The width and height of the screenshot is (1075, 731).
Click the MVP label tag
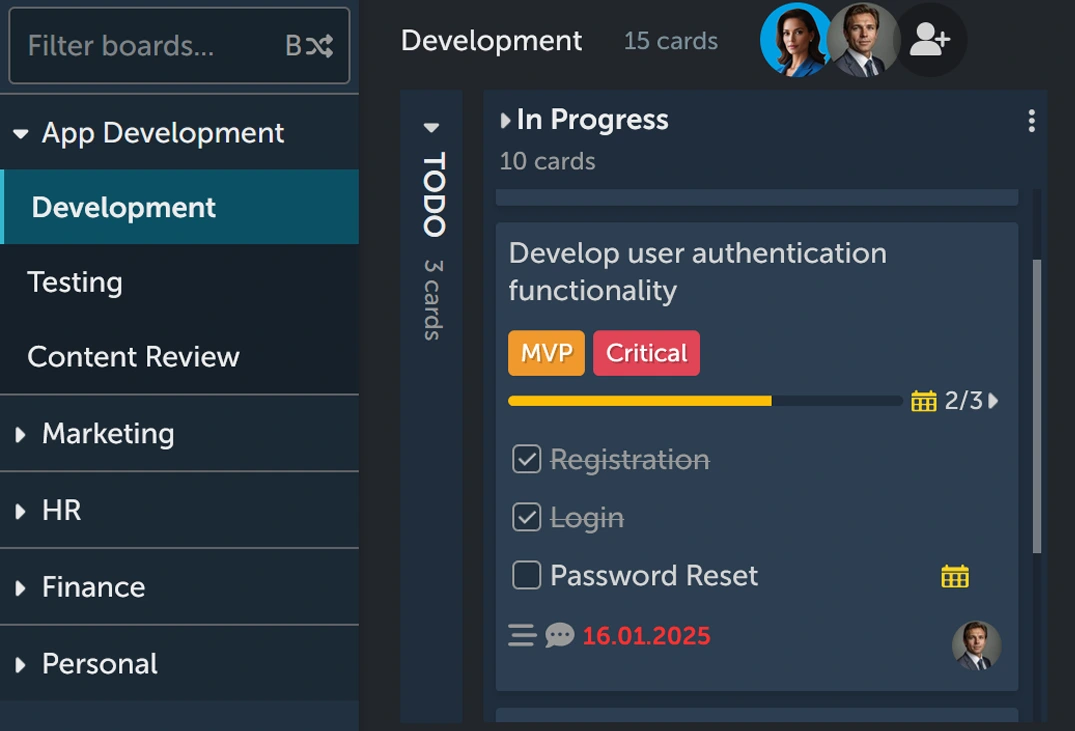pyautogui.click(x=546, y=353)
